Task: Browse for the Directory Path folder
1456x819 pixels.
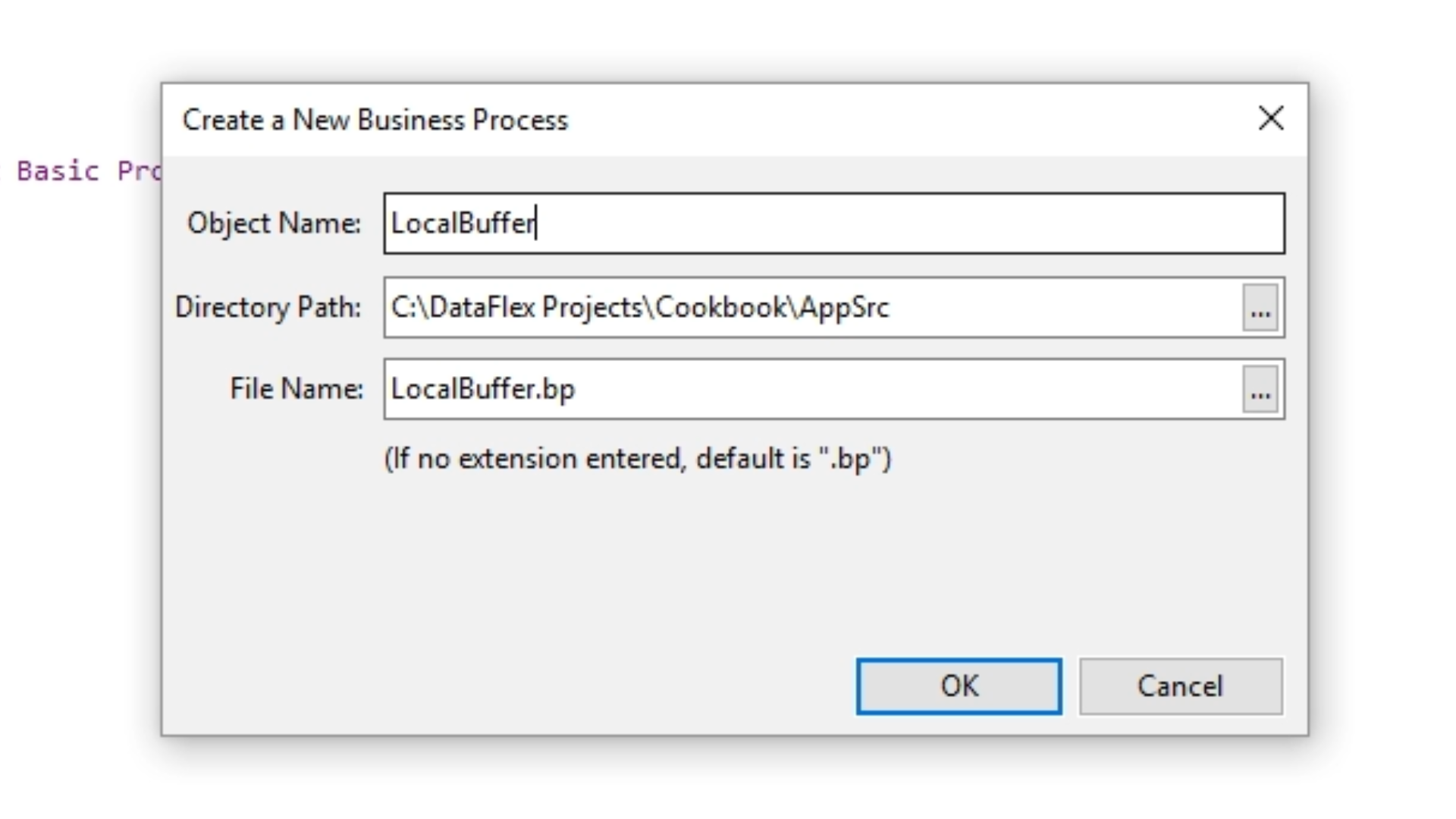Action: coord(1260,308)
